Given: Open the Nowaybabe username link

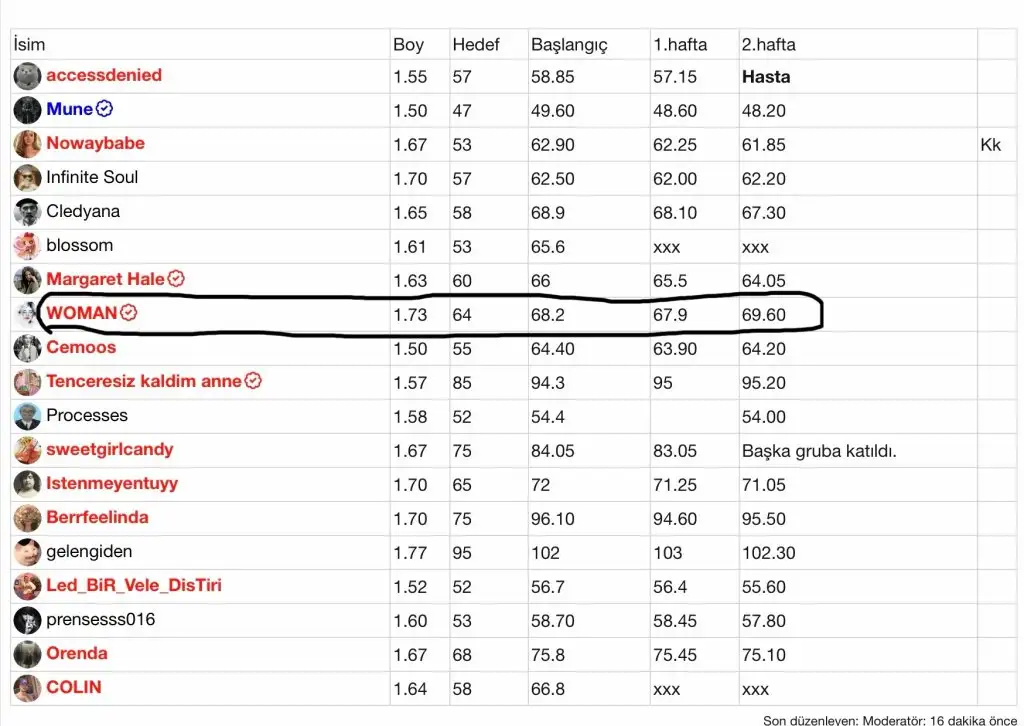Looking at the screenshot, I should 95,143.
